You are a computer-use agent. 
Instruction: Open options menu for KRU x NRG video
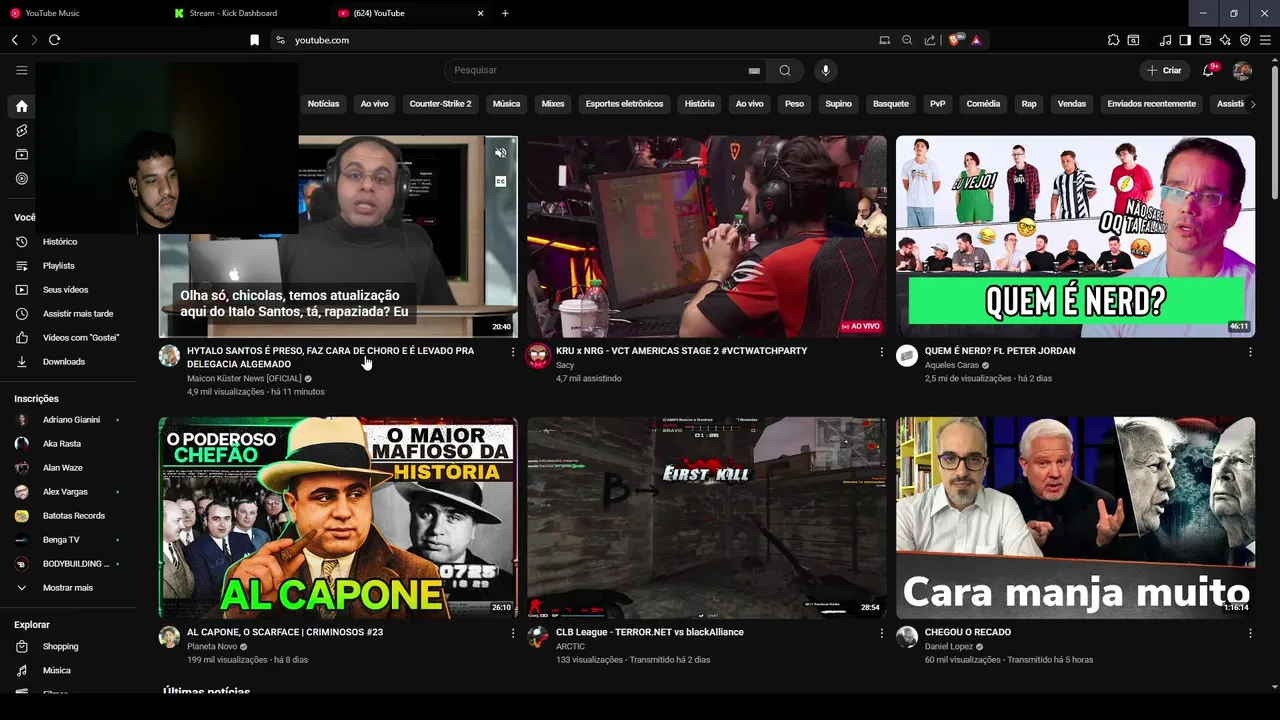[x=881, y=352]
